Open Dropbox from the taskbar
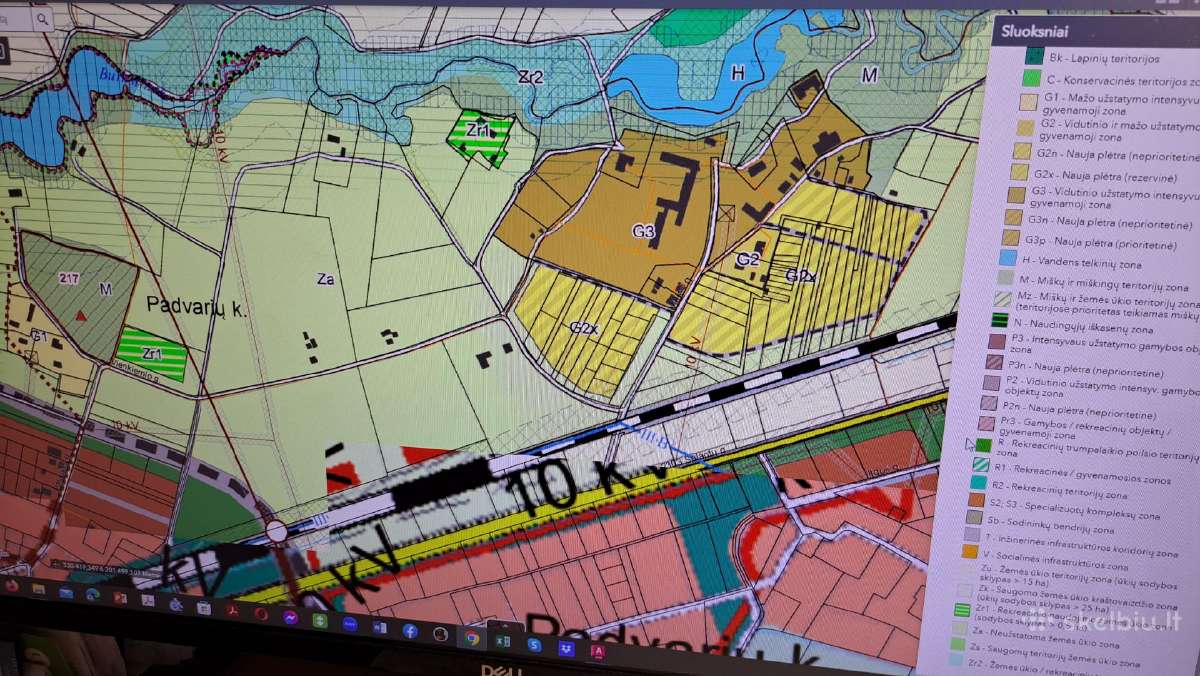 click(x=566, y=648)
